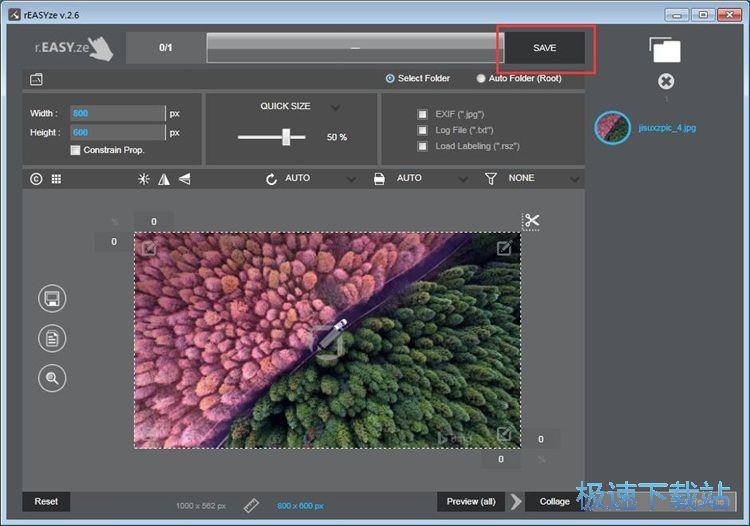Open the filter NONE dropdown

574,179
